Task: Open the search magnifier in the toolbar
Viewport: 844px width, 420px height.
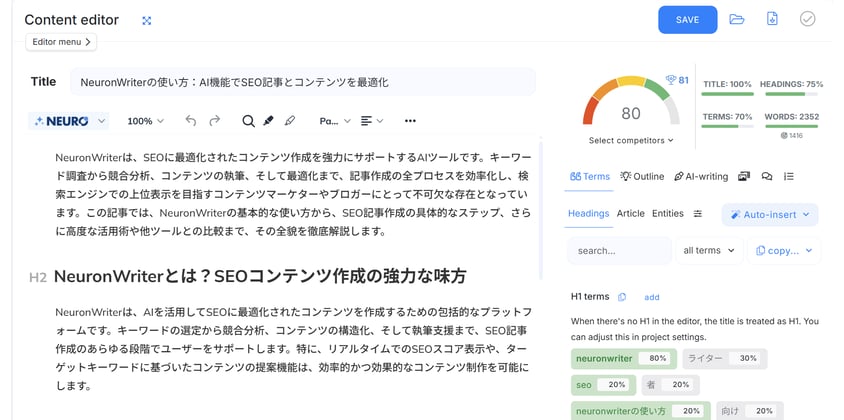Action: click(248, 121)
